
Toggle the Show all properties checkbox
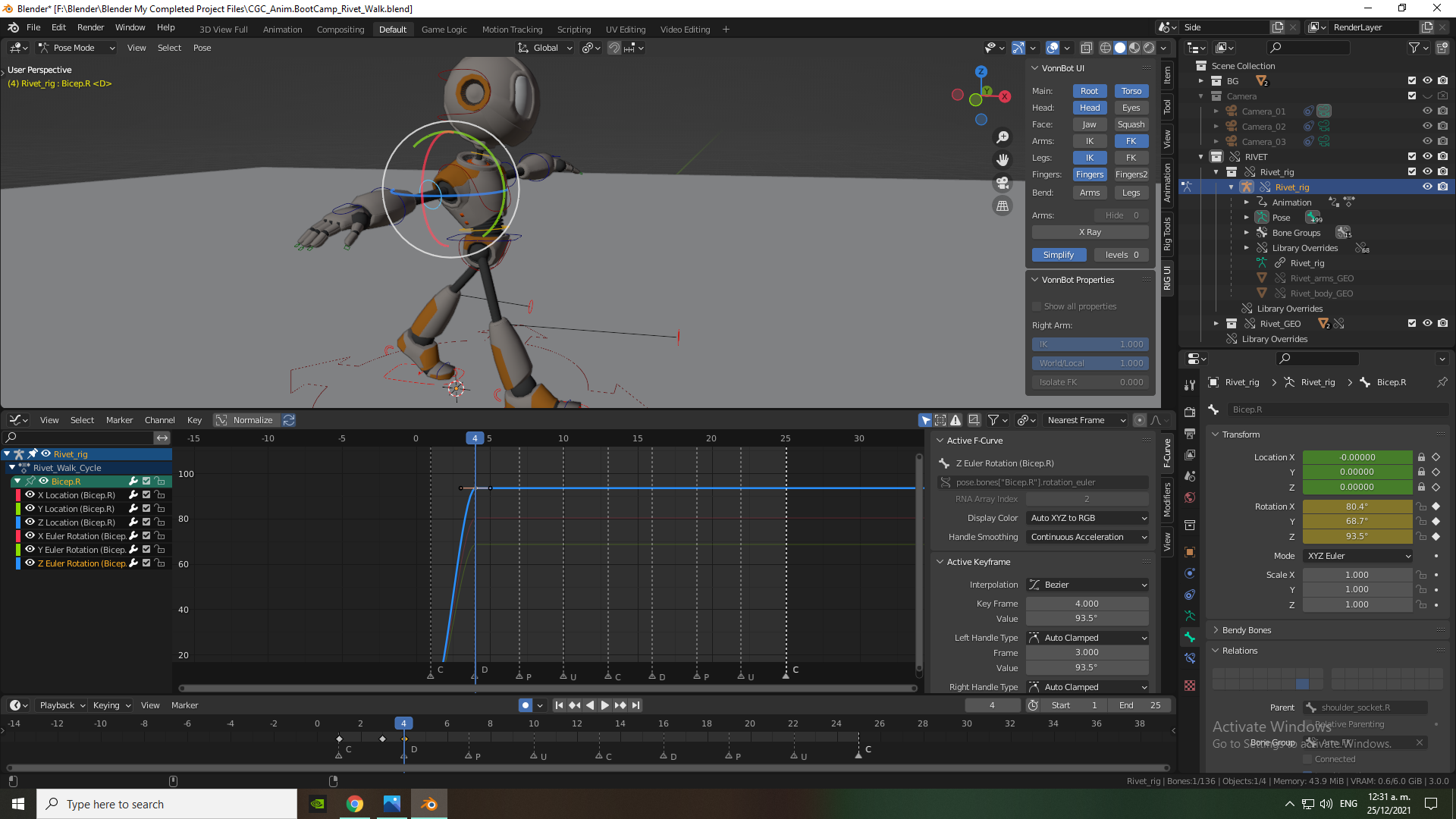pos(1037,306)
